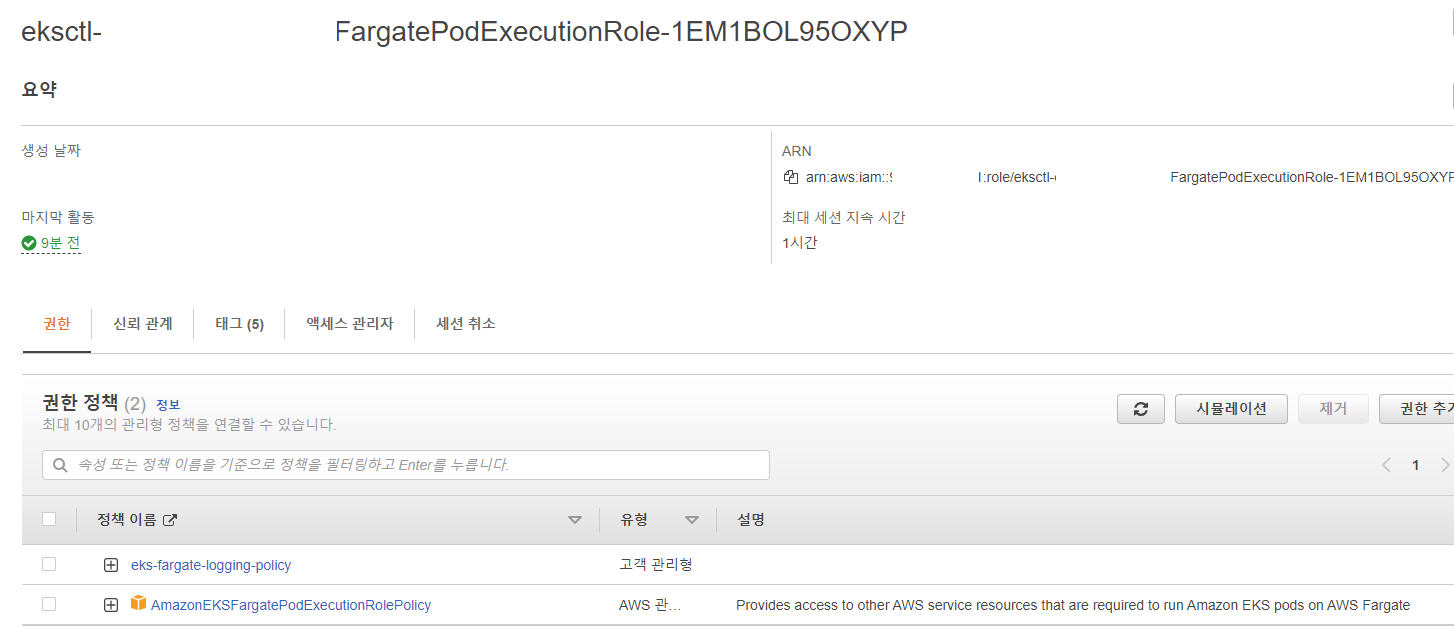Open the 세션 취소 tab
The image size is (1454, 632).
pyautogui.click(x=466, y=323)
